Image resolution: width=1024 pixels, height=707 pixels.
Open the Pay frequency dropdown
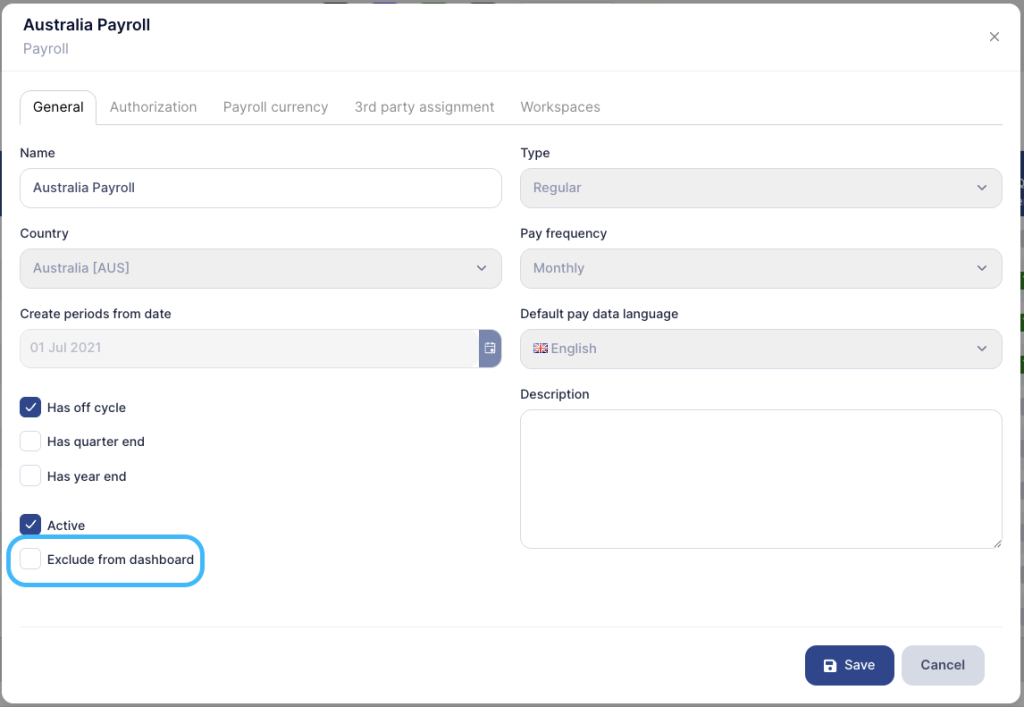point(760,268)
